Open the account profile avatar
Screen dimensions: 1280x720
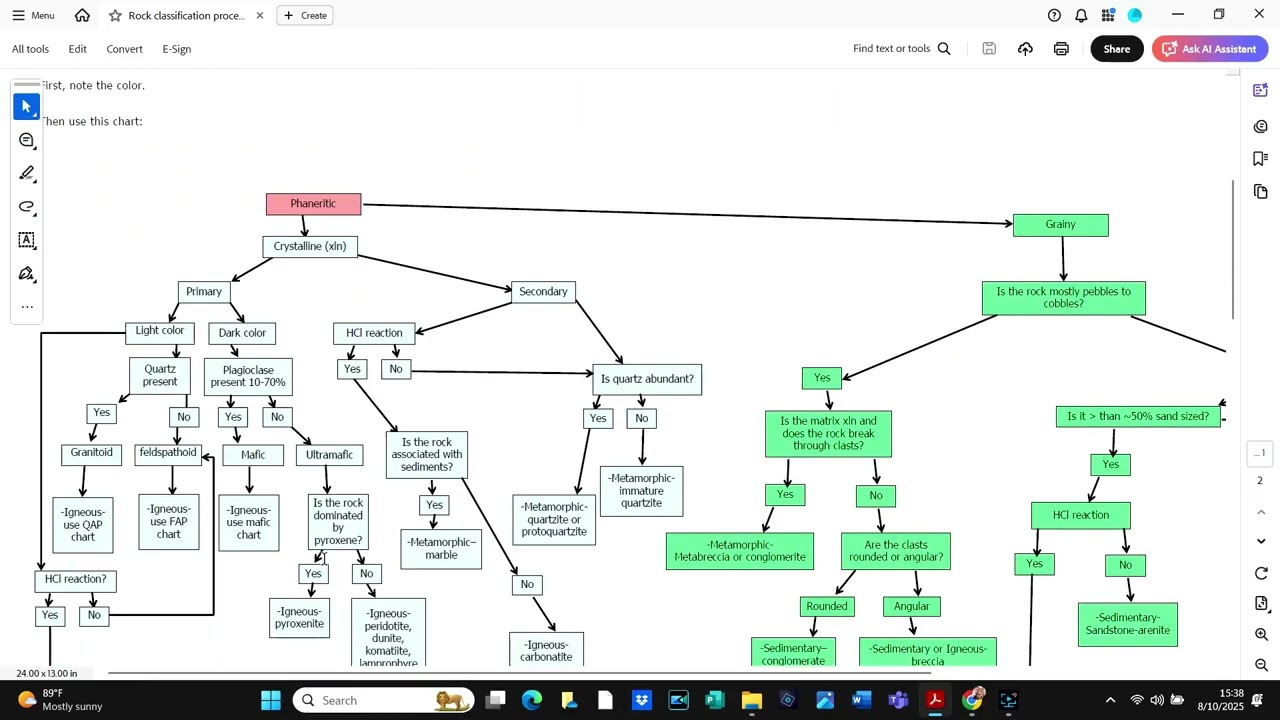1135,15
